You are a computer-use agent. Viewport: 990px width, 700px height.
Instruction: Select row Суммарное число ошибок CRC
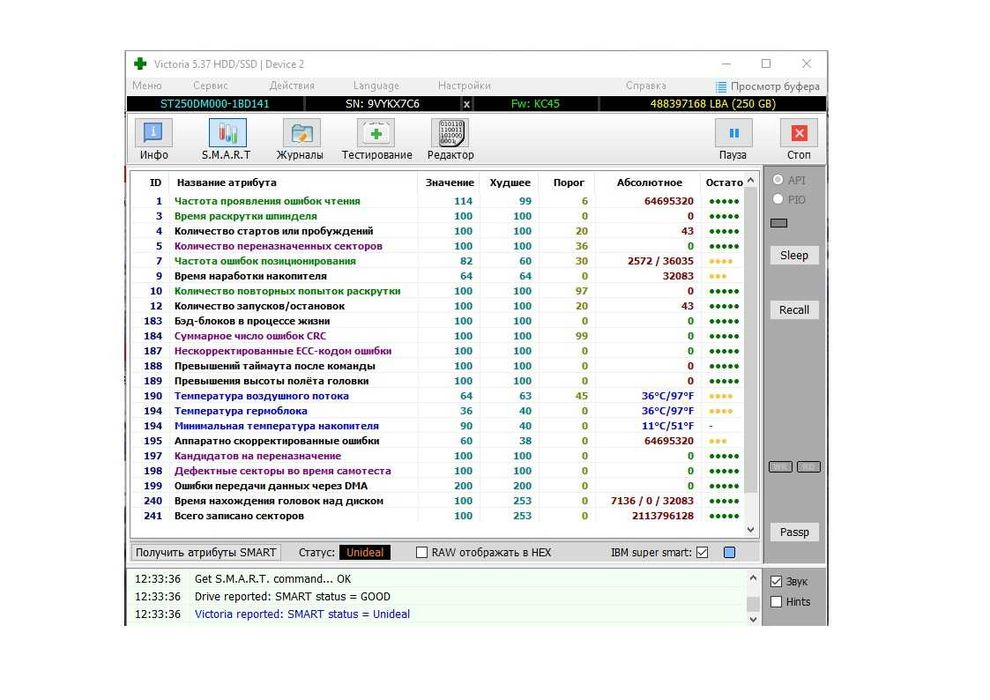(x=437, y=336)
